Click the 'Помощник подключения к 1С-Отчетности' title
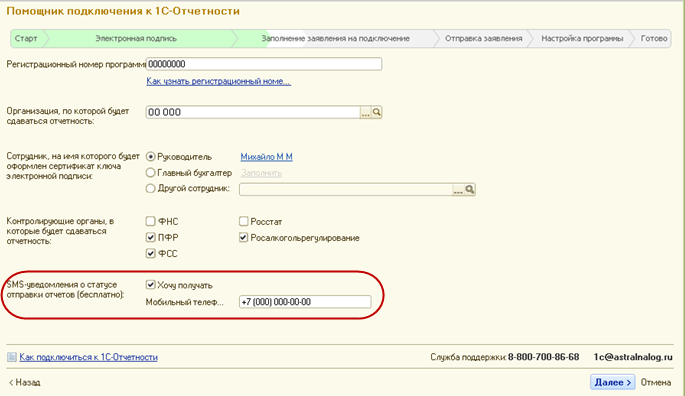This screenshot has width=685, height=396. [123, 11]
